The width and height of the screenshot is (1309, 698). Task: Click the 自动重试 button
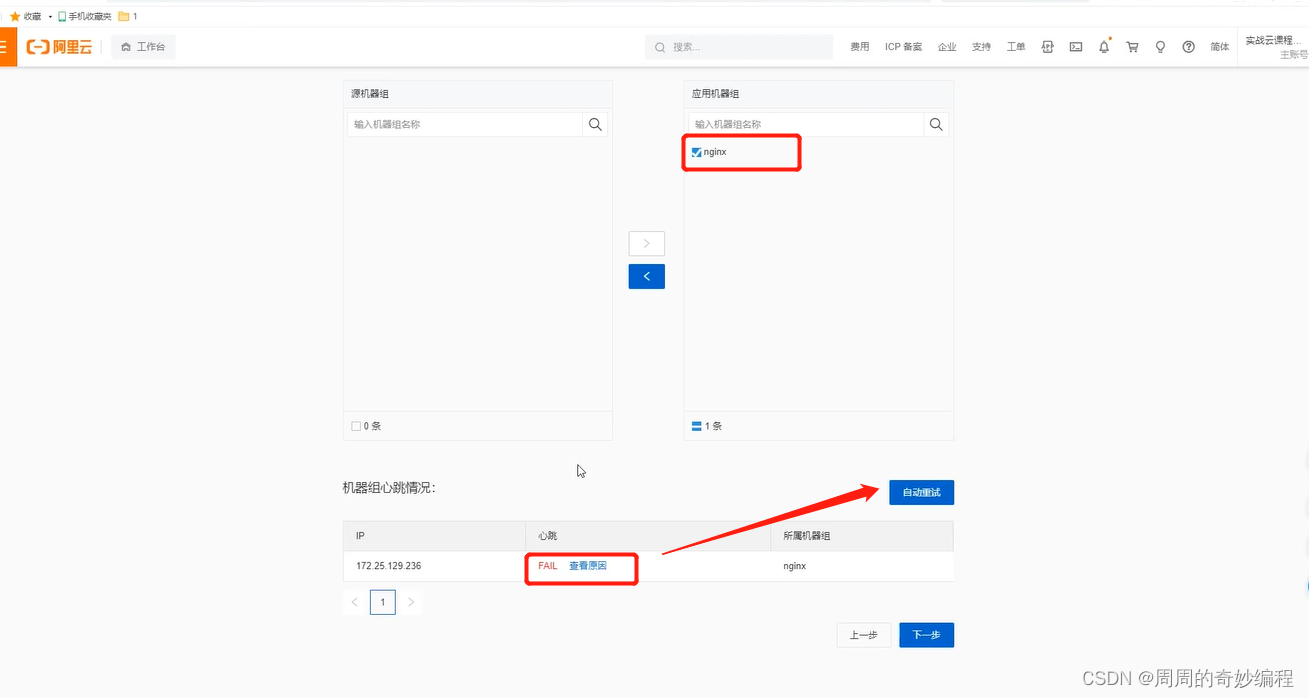(x=920, y=492)
